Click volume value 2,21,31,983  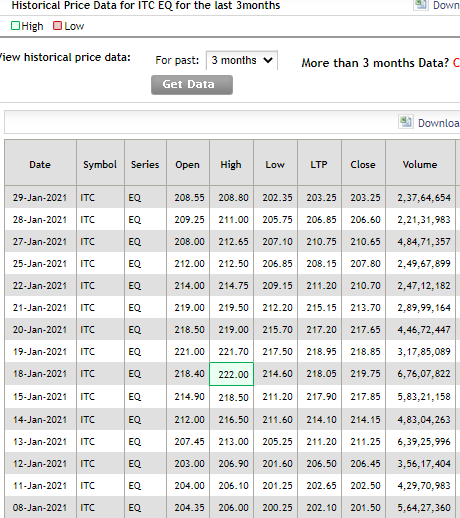(x=424, y=220)
